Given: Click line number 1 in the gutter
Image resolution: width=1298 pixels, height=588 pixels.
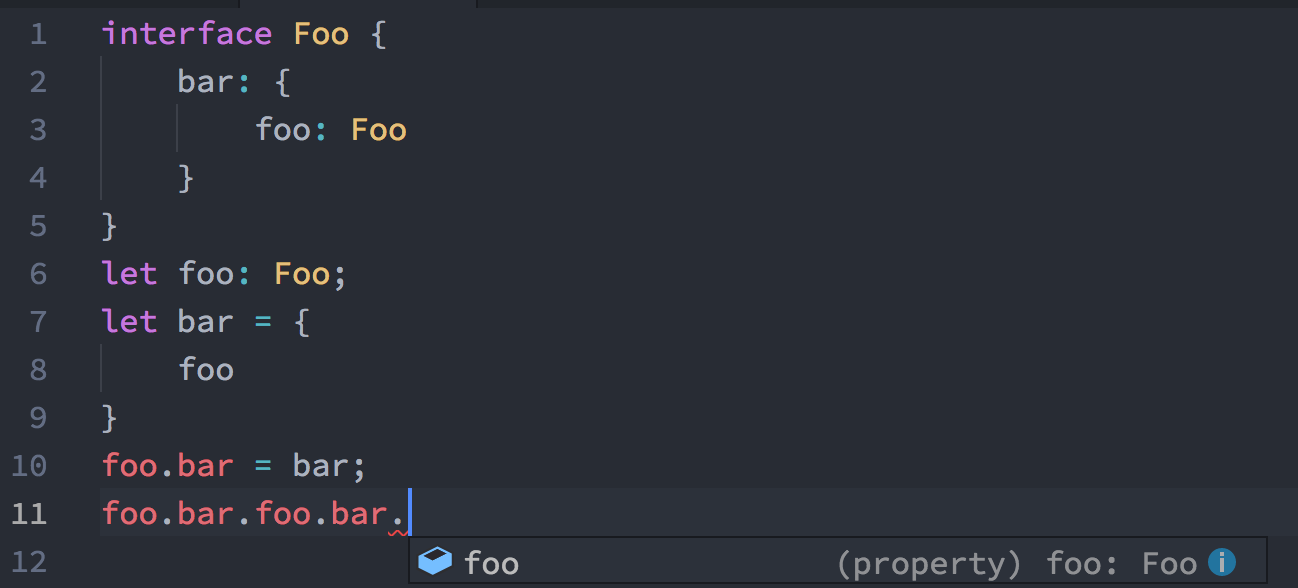Looking at the screenshot, I should tap(38, 34).
